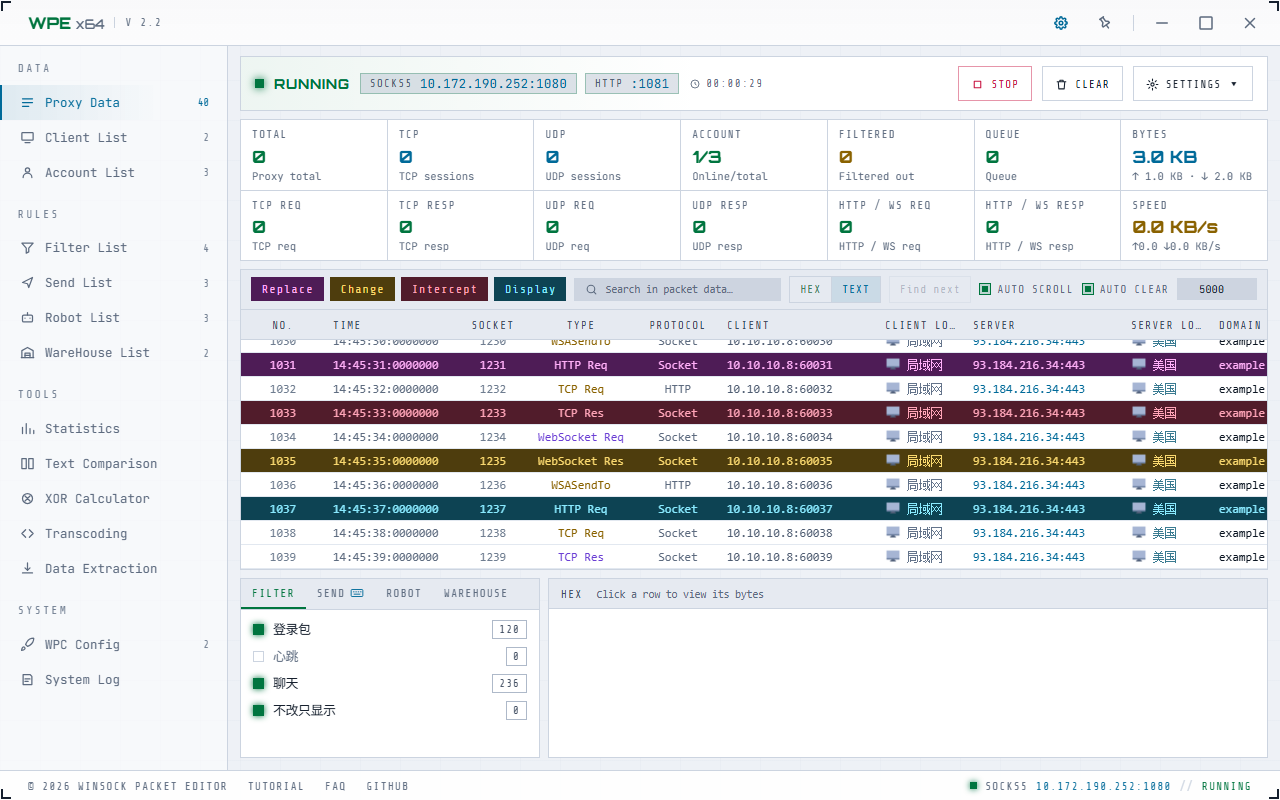Open WareHouse List sidebar entry

coord(97,352)
